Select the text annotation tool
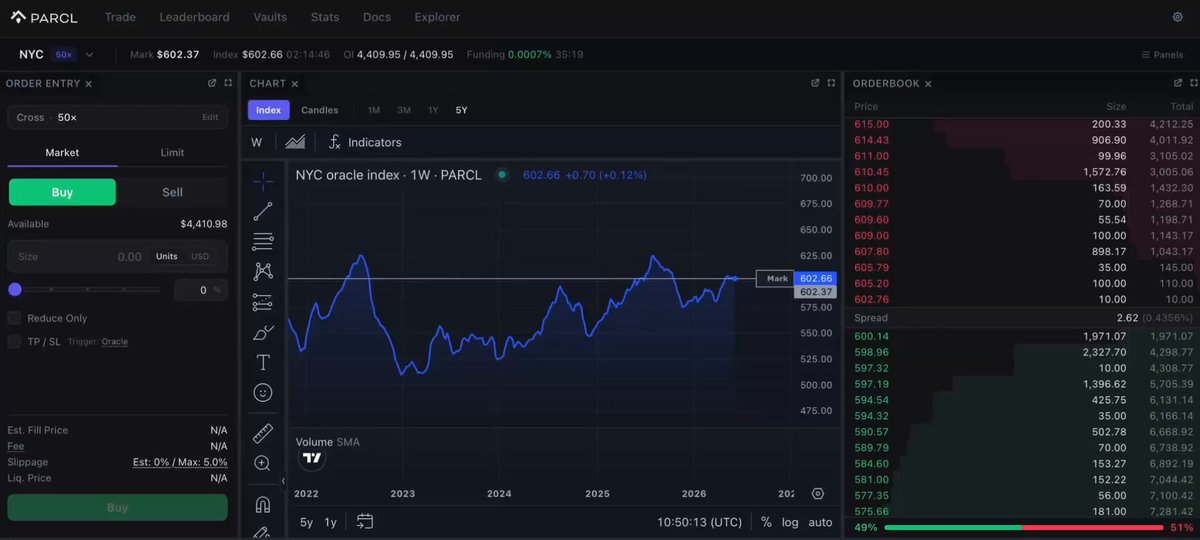This screenshot has width=1200, height=540. [x=263, y=362]
